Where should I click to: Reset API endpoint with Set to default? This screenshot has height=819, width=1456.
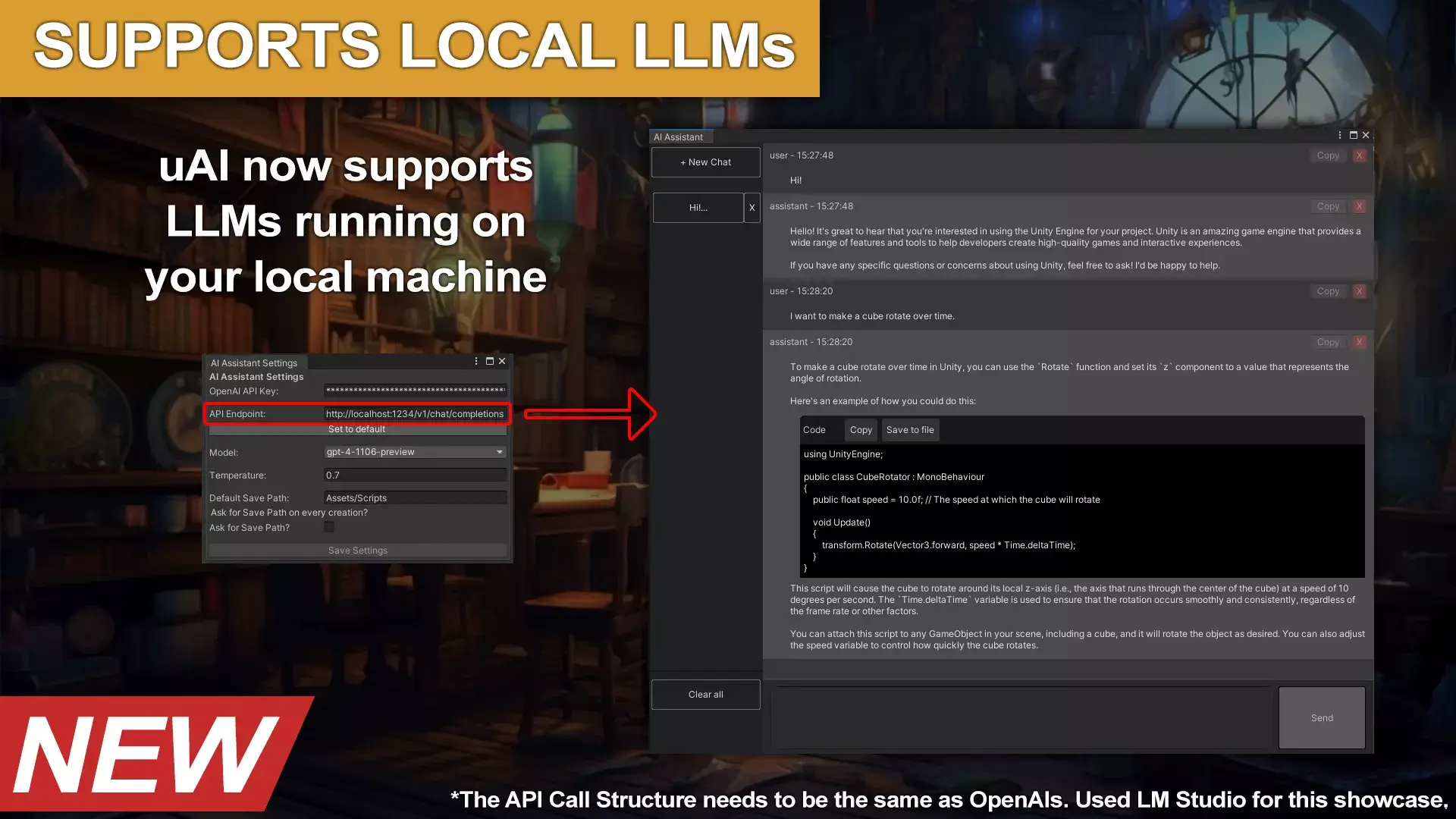click(x=357, y=429)
